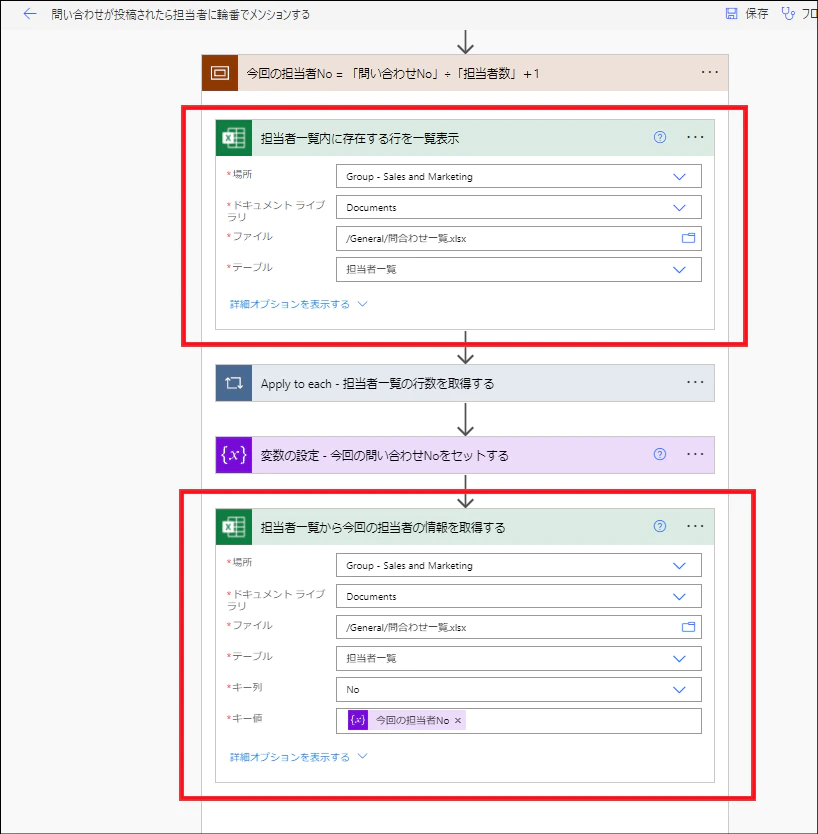Open help for 変数の設定 action
The image size is (818, 834).
(660, 454)
